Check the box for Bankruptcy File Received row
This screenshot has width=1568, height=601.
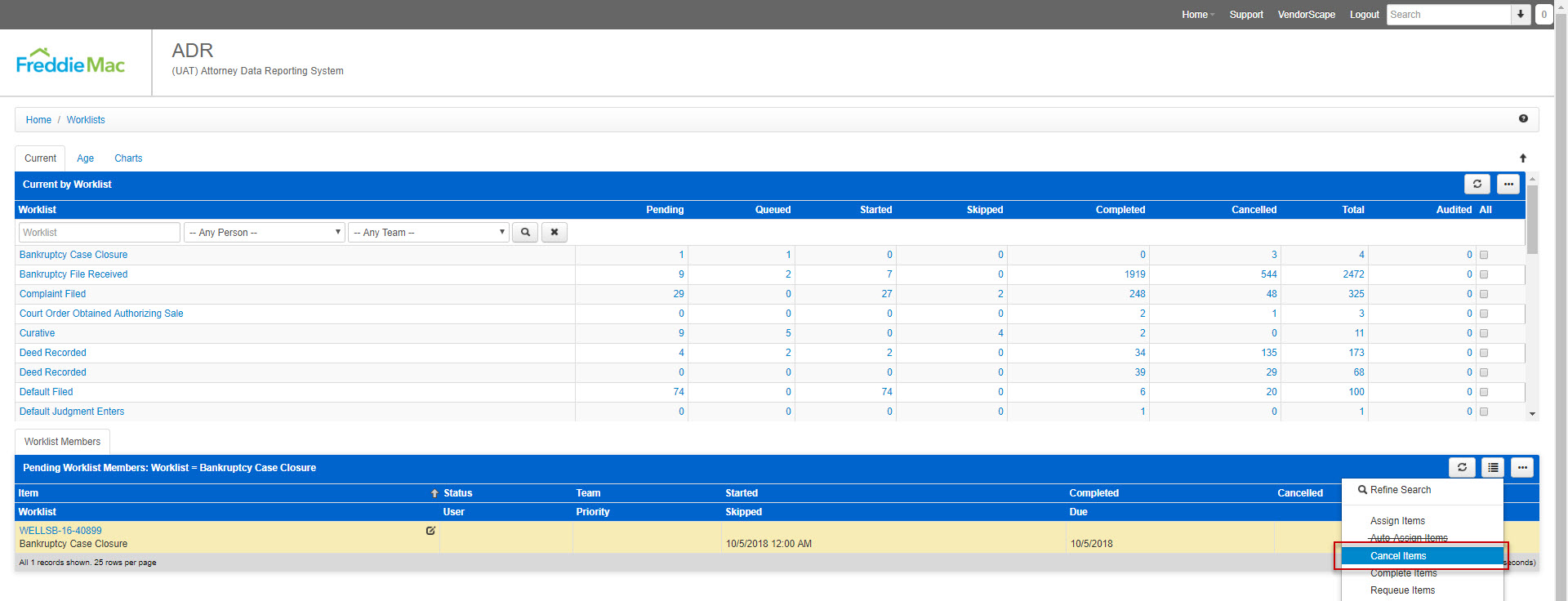tap(1484, 274)
